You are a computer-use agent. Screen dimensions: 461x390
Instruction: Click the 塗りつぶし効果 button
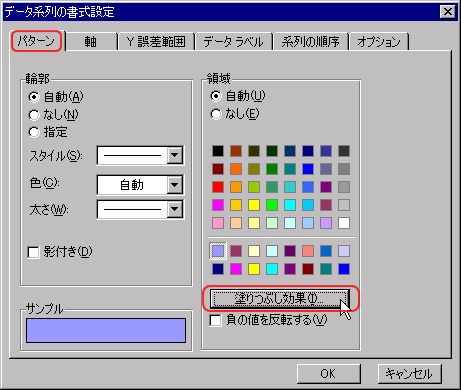point(280,298)
